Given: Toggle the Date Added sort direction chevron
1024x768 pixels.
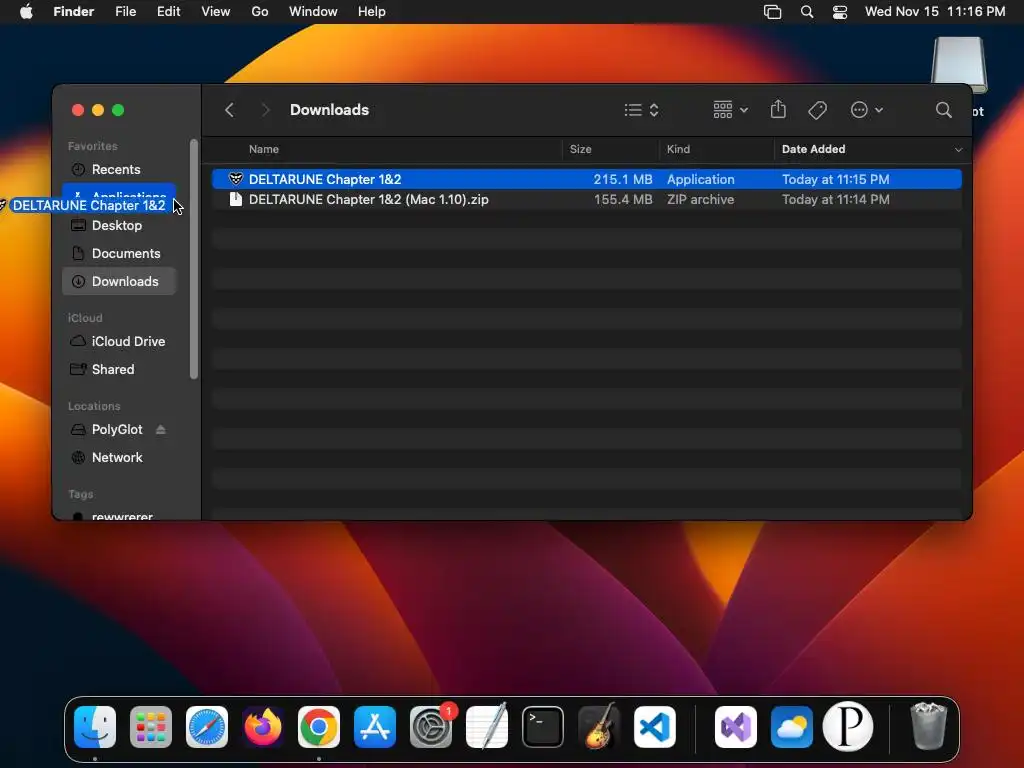Looking at the screenshot, I should [x=958, y=150].
